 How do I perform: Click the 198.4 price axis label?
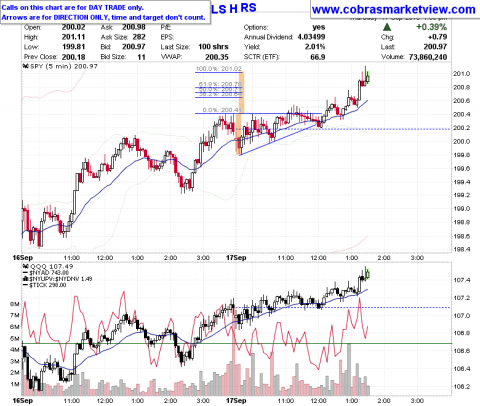(462, 249)
